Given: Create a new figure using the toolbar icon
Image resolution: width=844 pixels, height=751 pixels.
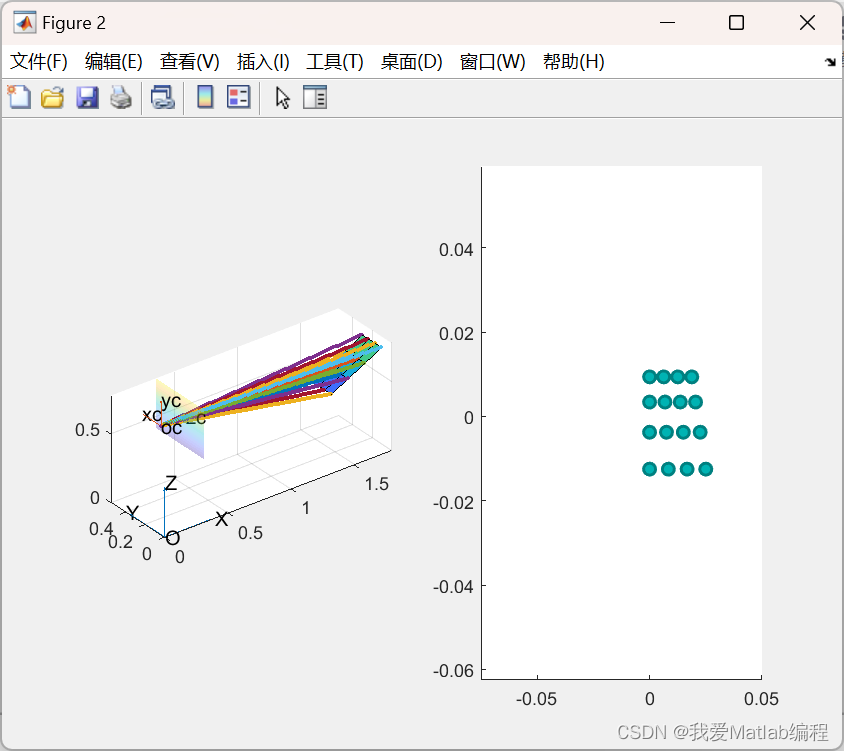Looking at the screenshot, I should pos(20,97).
